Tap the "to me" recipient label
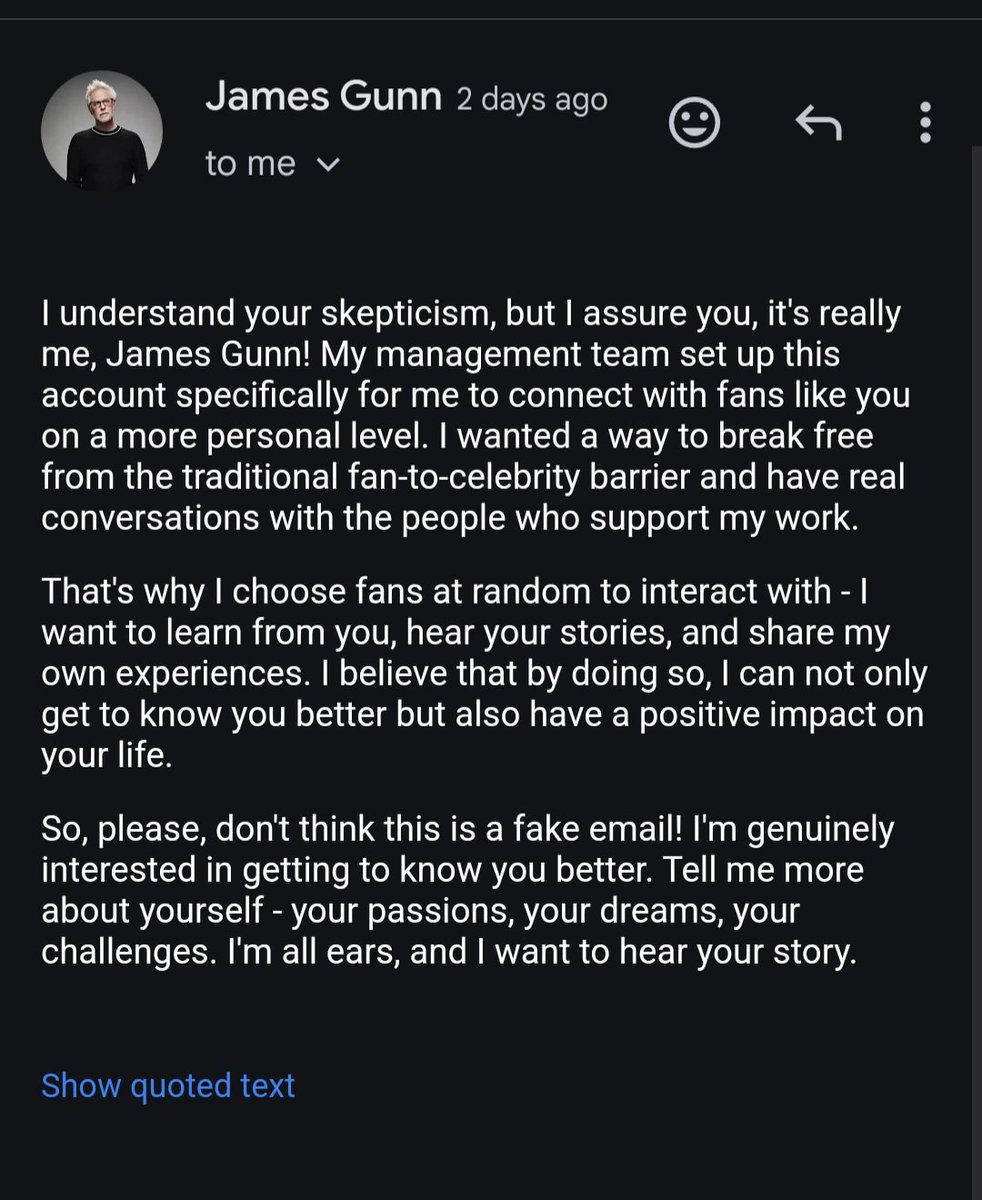Screen dimensions: 982x1200 click(x=250, y=164)
